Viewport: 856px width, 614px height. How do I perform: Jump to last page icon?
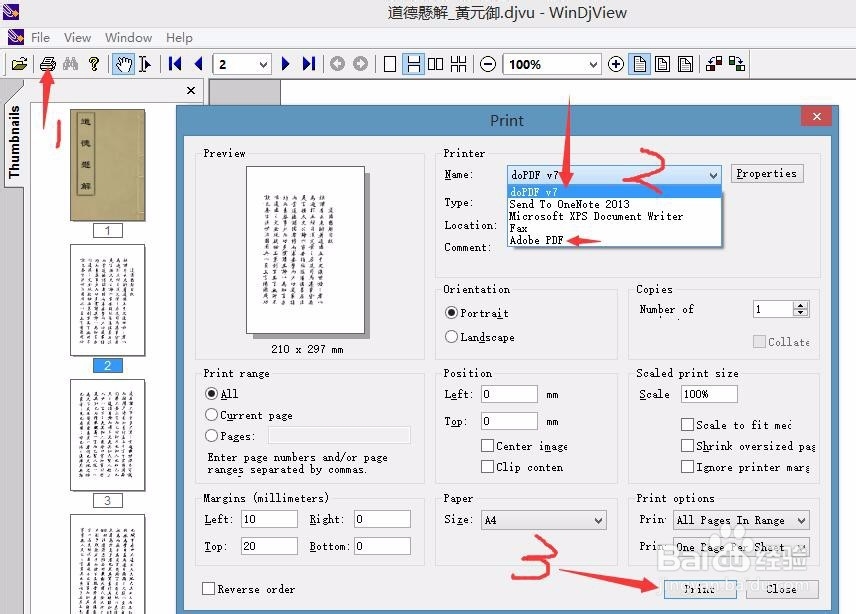(x=308, y=64)
